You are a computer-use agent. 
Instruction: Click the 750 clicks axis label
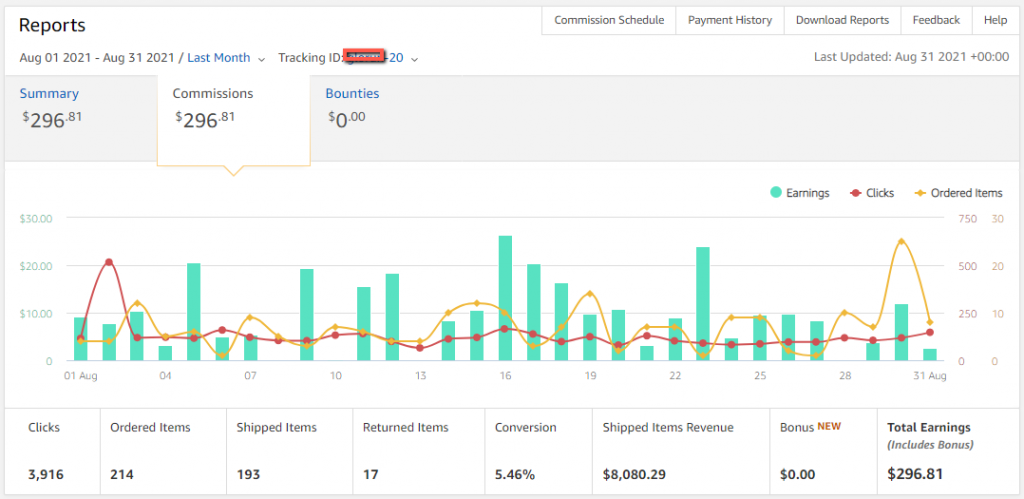click(967, 218)
